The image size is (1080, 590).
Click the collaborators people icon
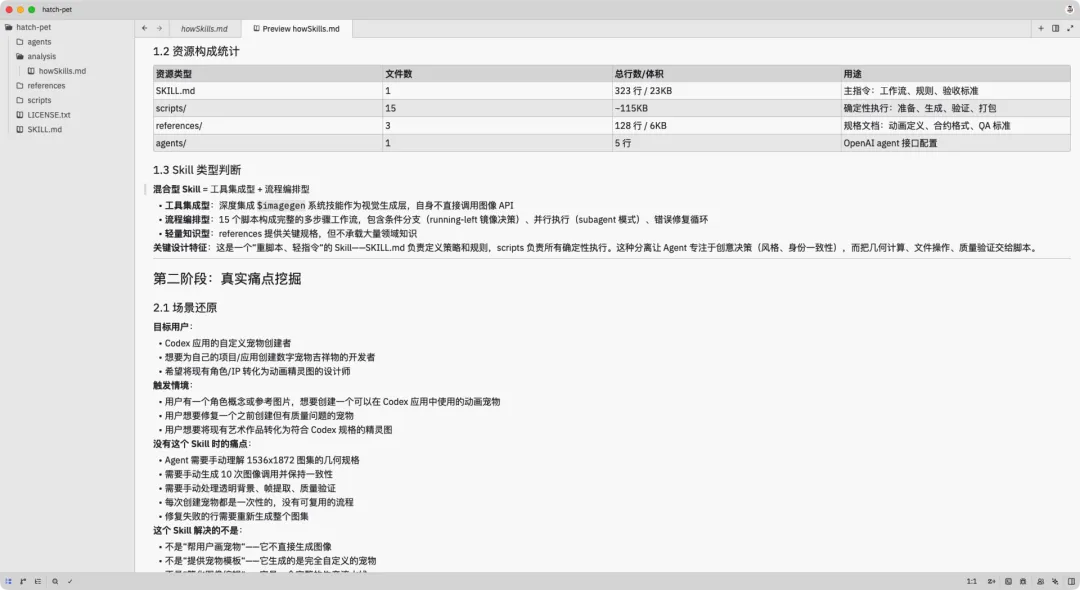coord(1040,581)
